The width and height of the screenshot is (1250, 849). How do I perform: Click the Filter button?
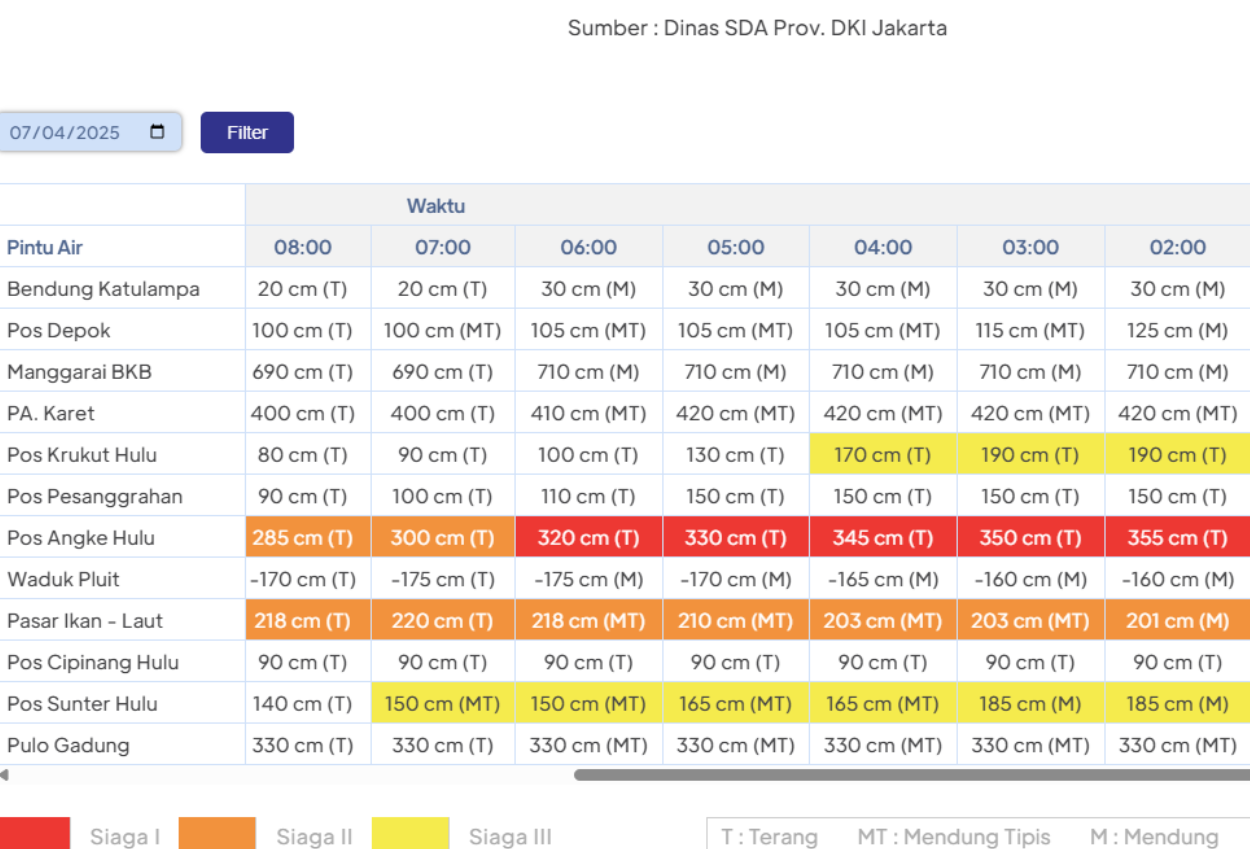(247, 132)
